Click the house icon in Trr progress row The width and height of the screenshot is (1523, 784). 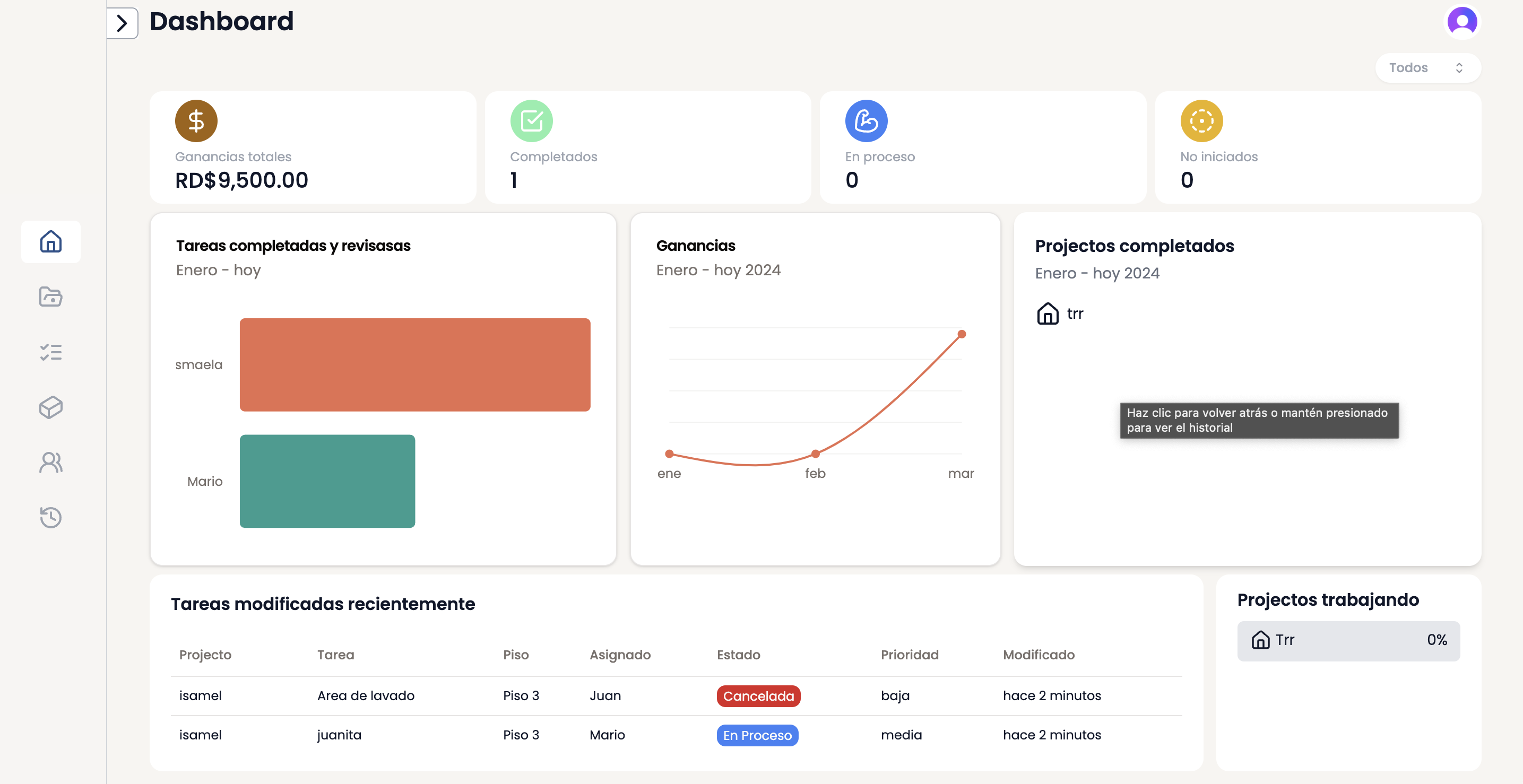1260,640
